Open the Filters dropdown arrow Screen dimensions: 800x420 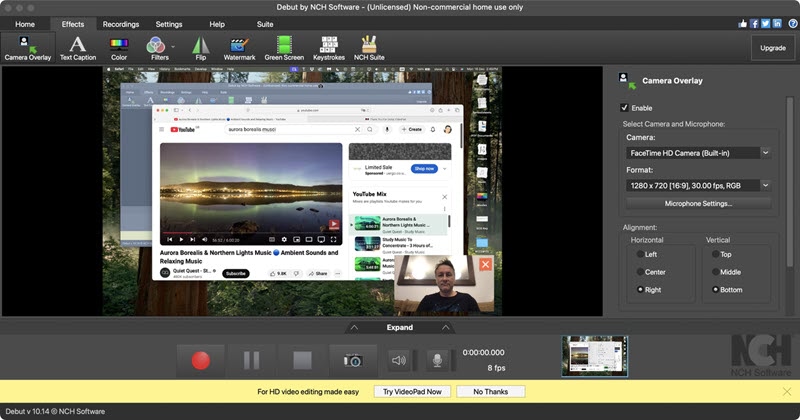click(172, 46)
